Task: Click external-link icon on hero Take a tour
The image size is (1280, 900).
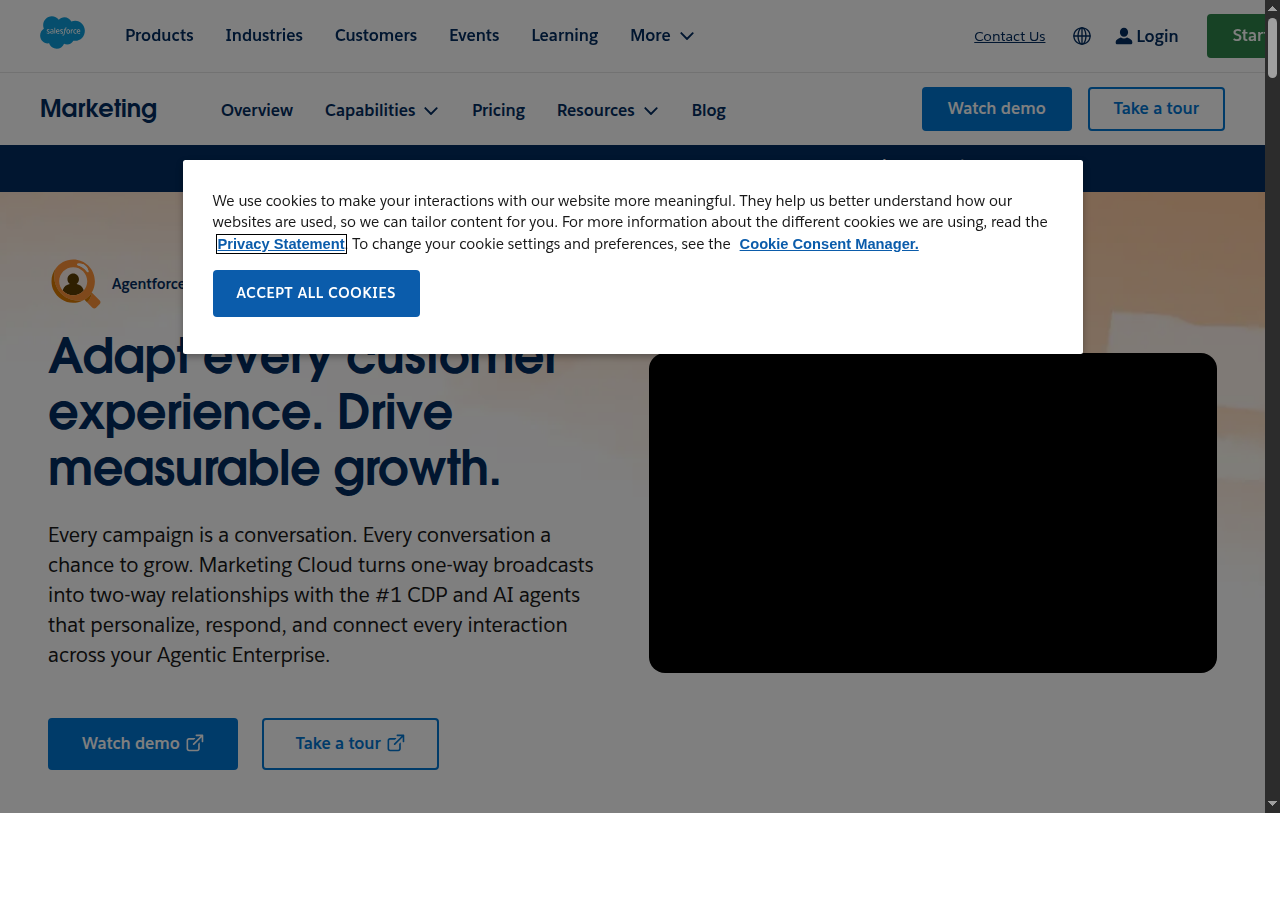Action: pos(396,743)
